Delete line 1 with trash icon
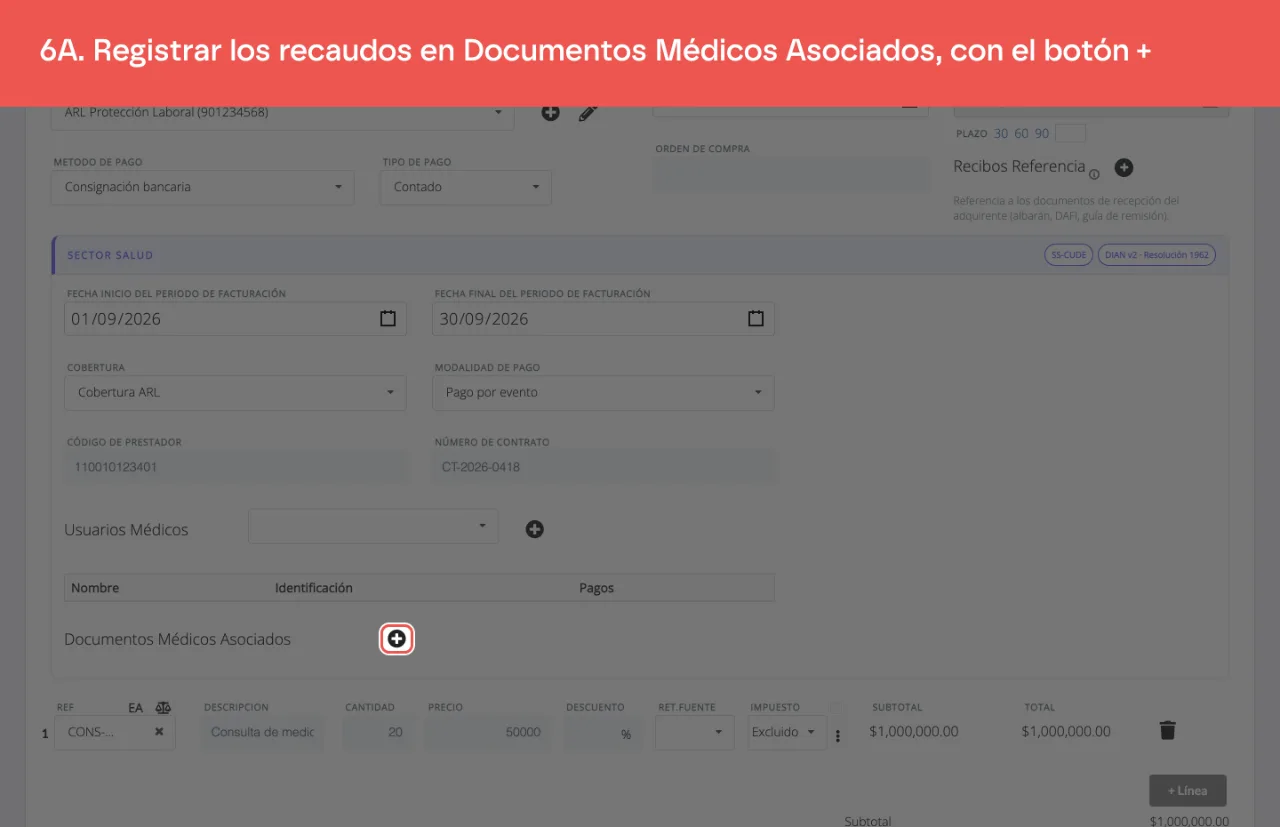1280x827 pixels. (x=1167, y=730)
